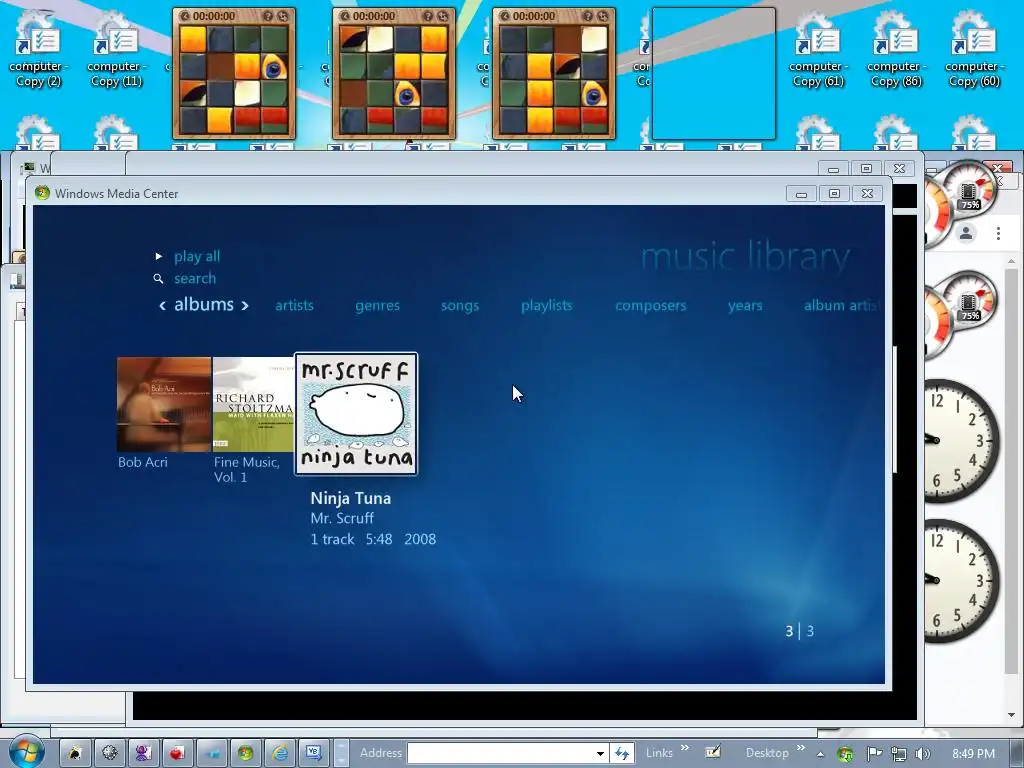
Task: Click the rightmost pinned taskbar icon before Address
Action: click(x=313, y=753)
